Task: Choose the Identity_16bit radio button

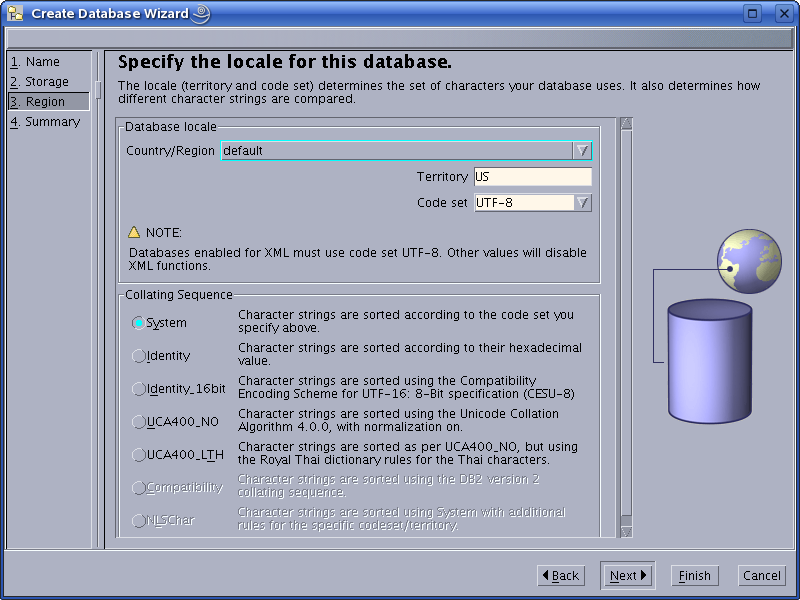Action: tap(138, 389)
